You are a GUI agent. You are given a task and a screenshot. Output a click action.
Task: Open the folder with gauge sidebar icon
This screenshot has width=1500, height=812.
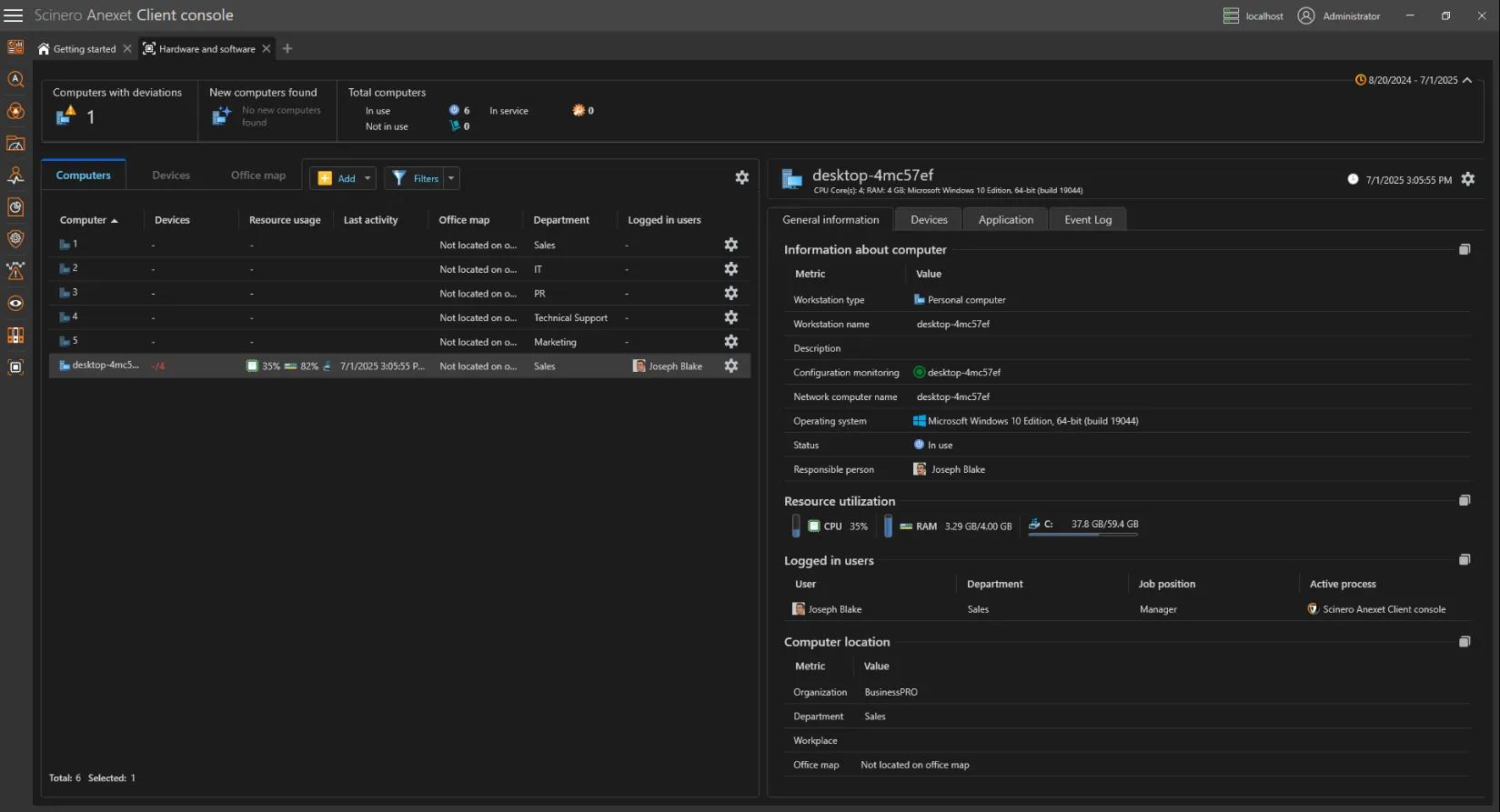(x=15, y=144)
